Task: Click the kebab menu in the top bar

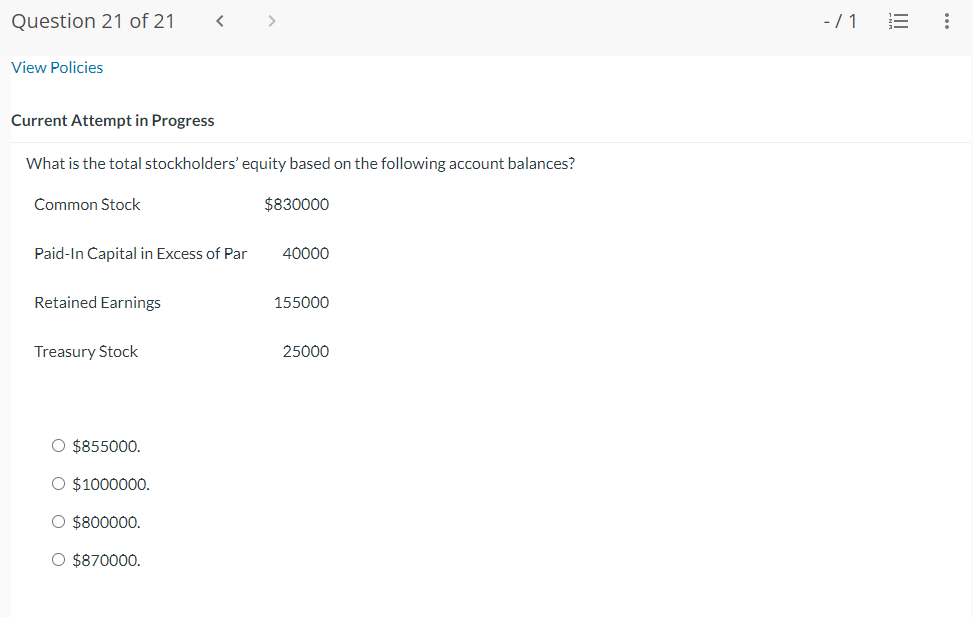Action: coord(946,20)
